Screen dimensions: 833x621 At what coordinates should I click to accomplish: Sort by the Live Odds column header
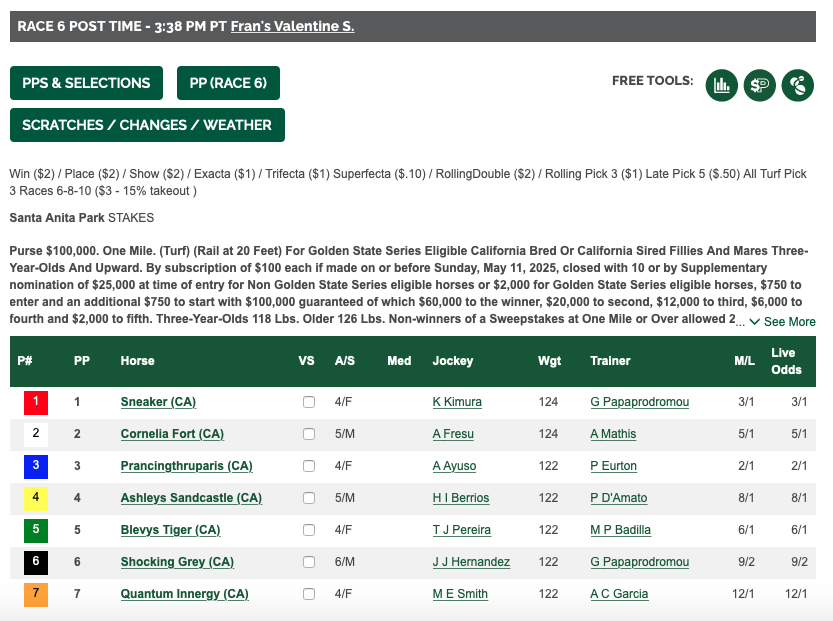[x=786, y=361]
